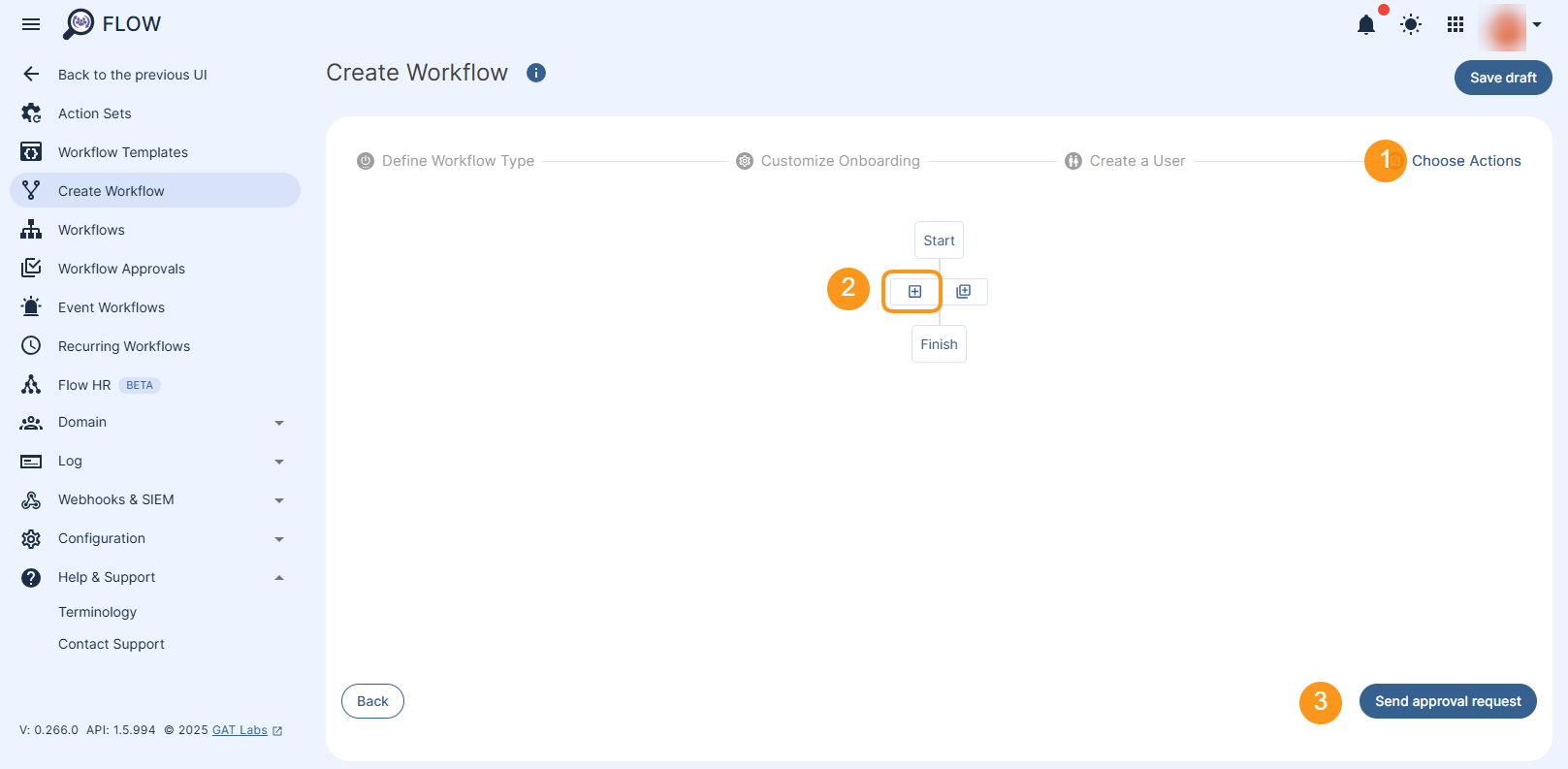
Task: Click the Finish node
Action: click(x=939, y=344)
